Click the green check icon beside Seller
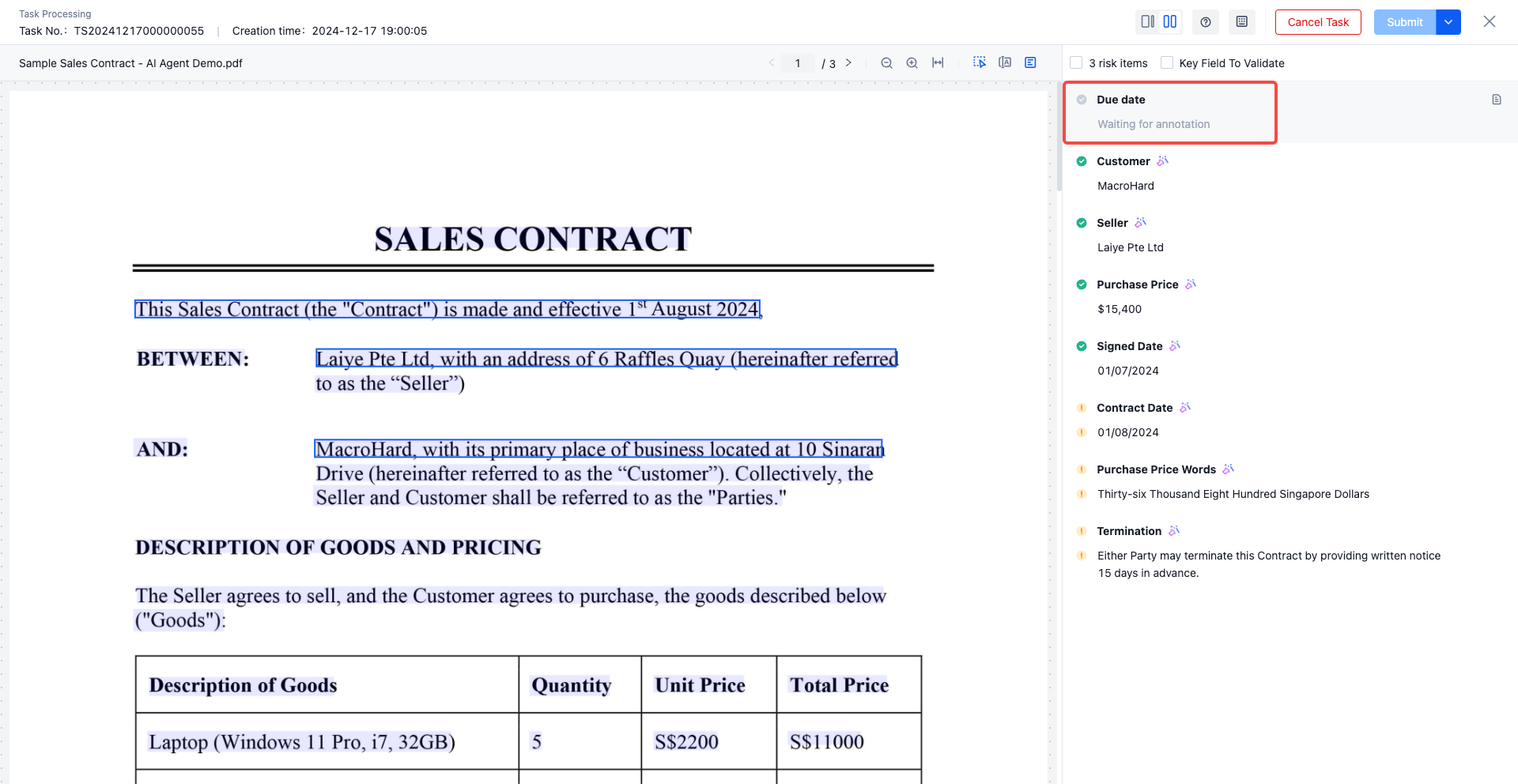 [x=1082, y=223]
